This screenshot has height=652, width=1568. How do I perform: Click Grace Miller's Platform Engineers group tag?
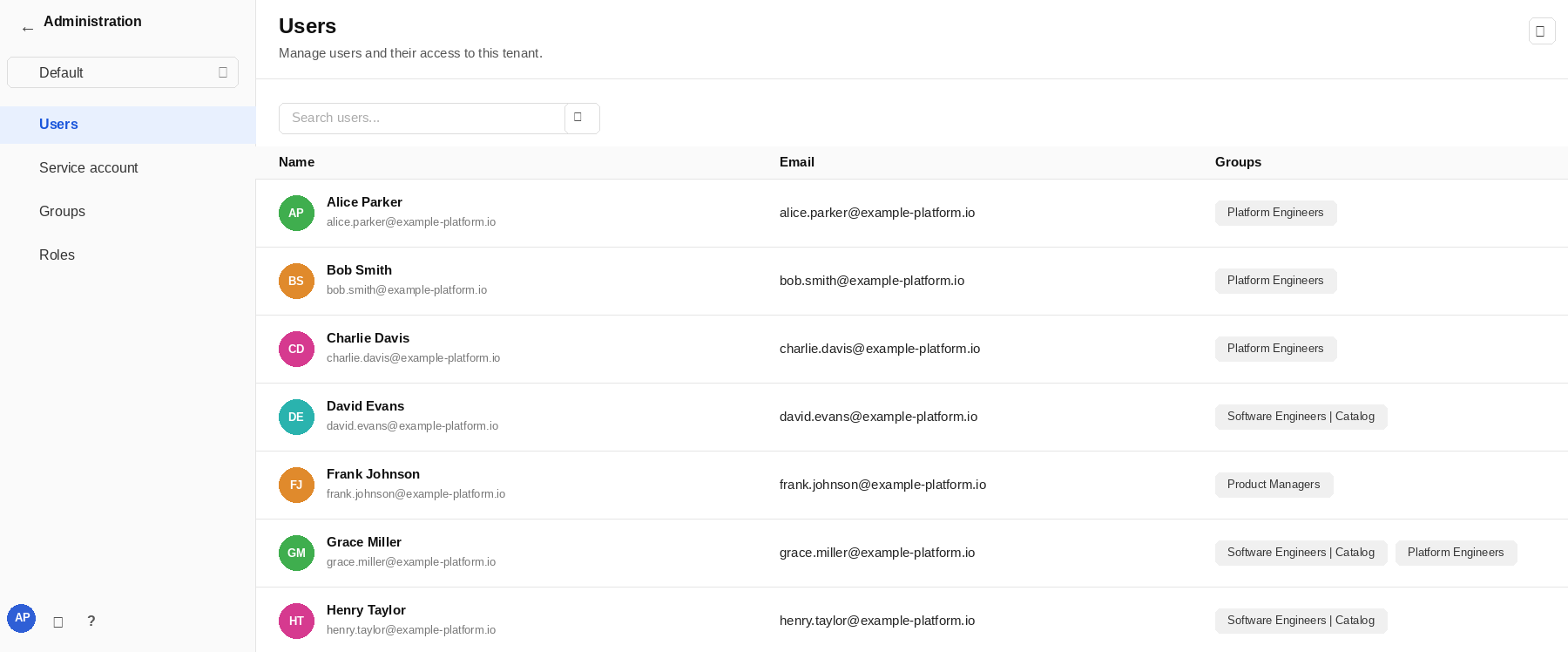(x=1456, y=553)
